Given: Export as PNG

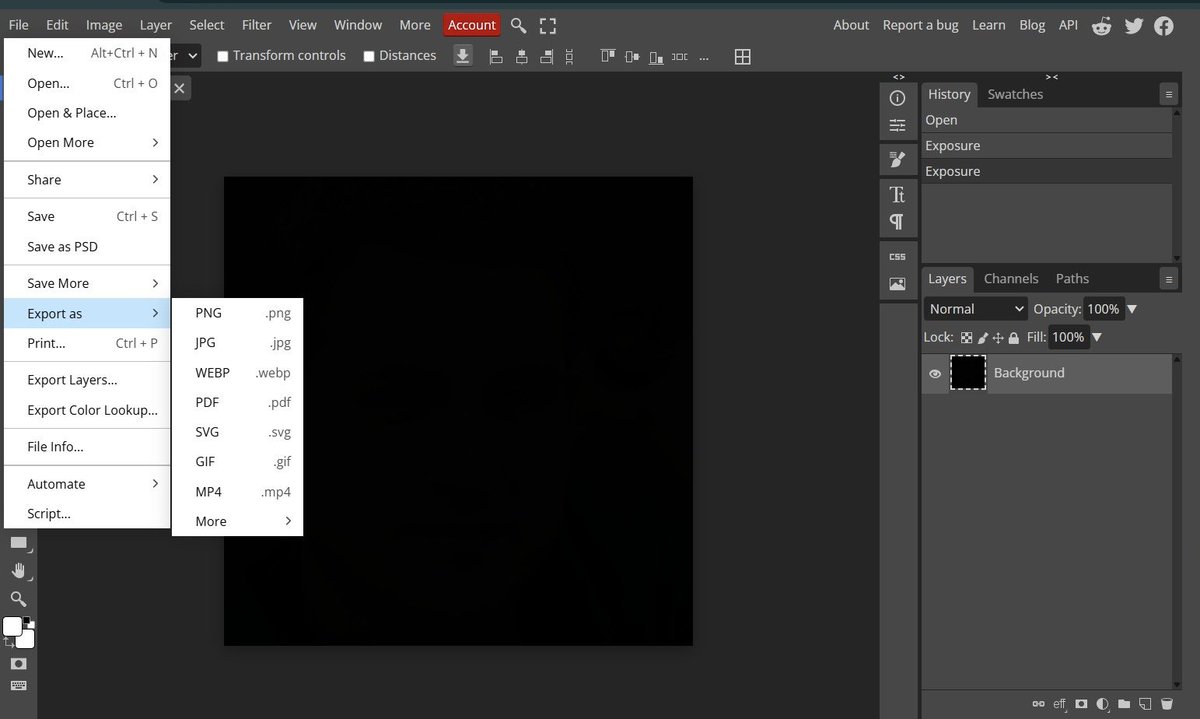Looking at the screenshot, I should point(237,313).
